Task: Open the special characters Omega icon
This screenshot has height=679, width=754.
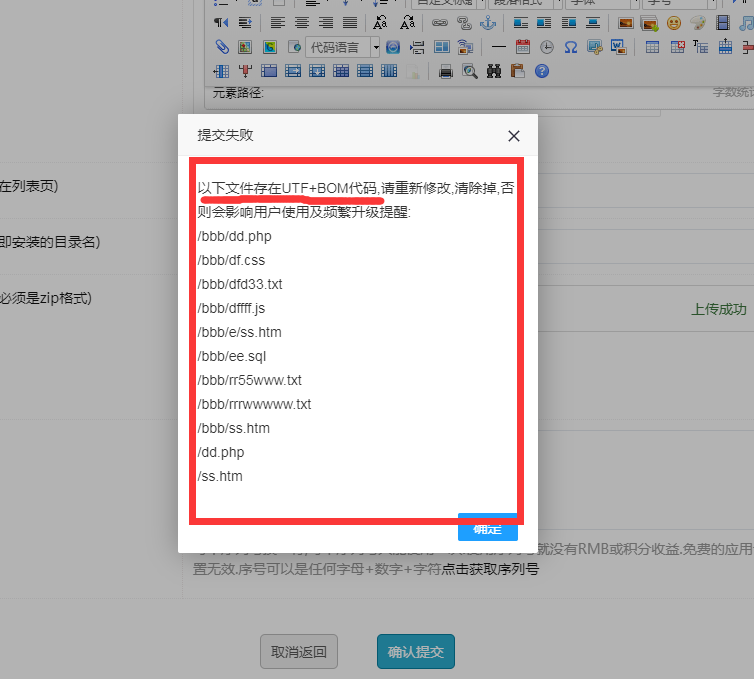Action: click(x=571, y=47)
